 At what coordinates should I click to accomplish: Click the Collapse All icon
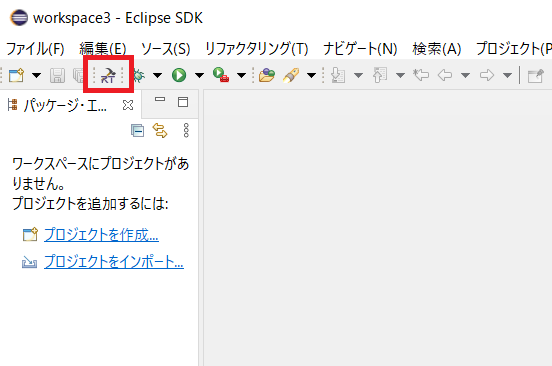(x=137, y=131)
